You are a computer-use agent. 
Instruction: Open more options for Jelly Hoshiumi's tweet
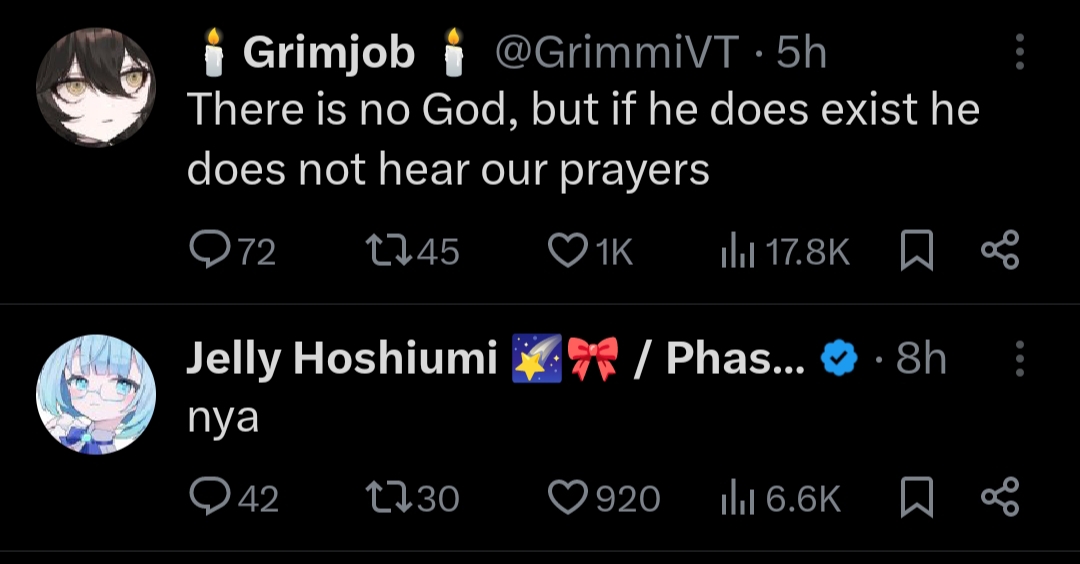[1019, 359]
